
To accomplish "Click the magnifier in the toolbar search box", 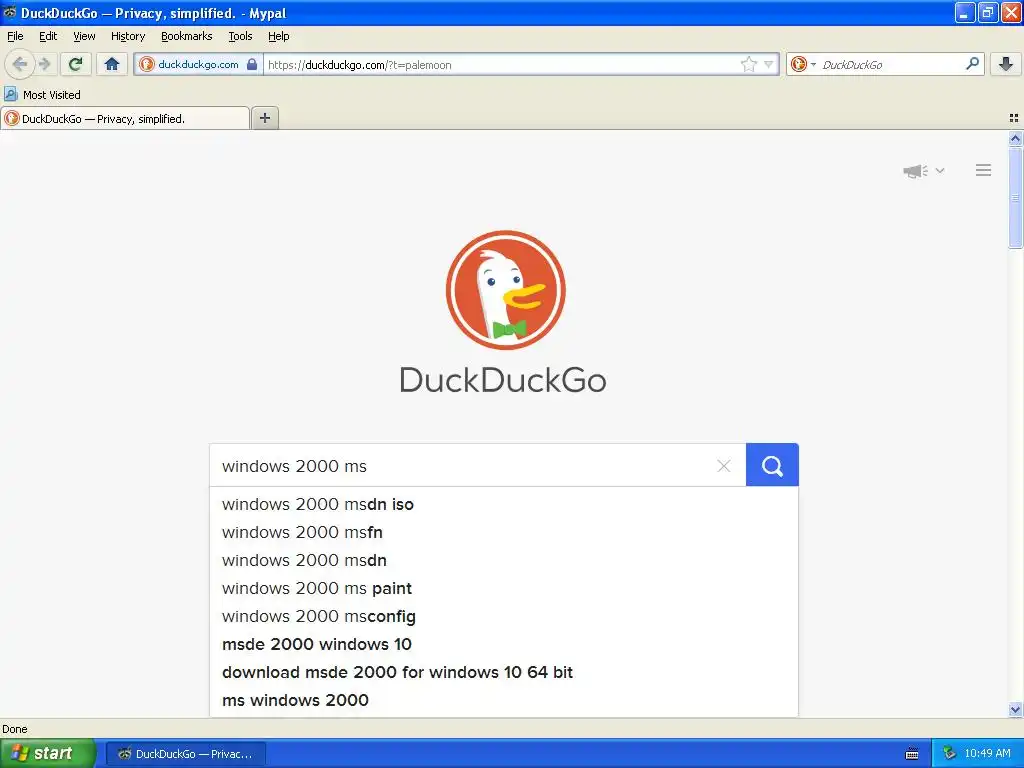I will point(972,64).
